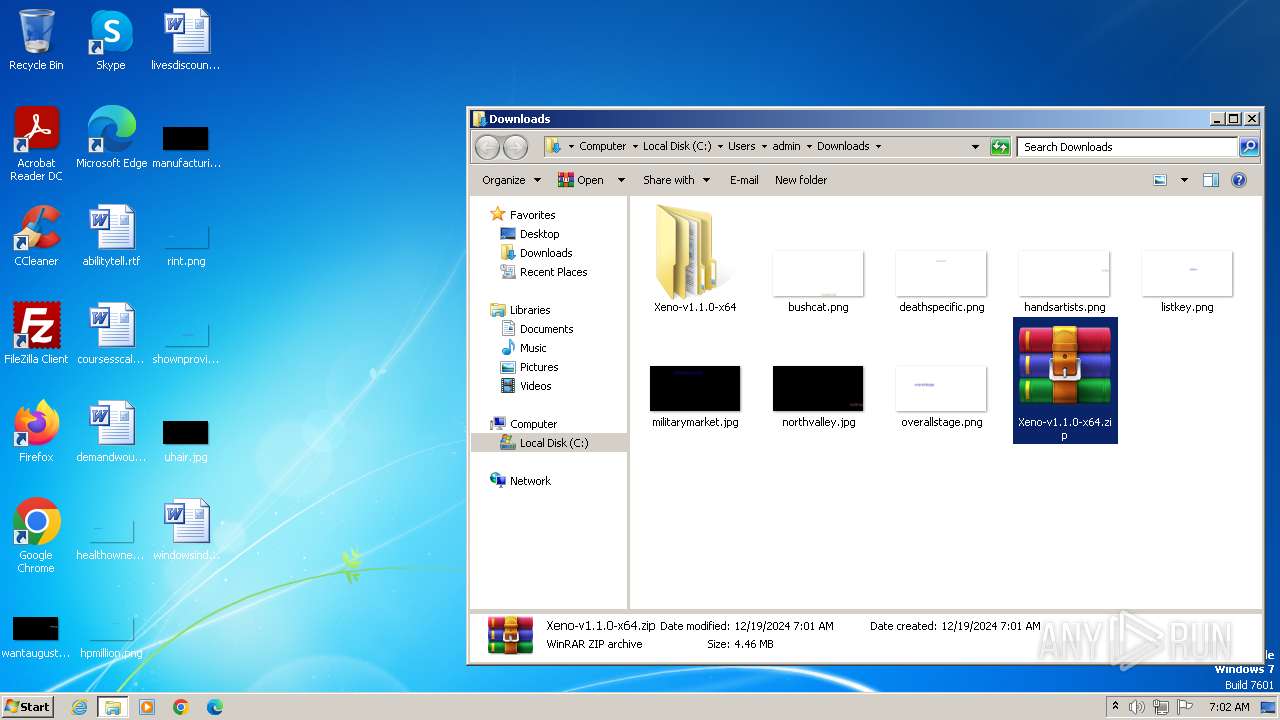
Task: Open Acrobat Reader DC shortcut
Action: coord(36,143)
